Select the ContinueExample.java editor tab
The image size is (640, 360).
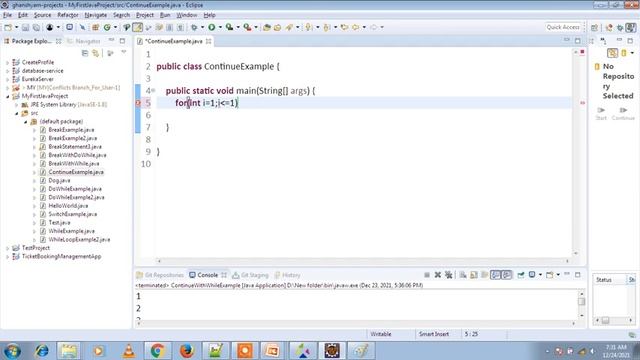coord(174,41)
